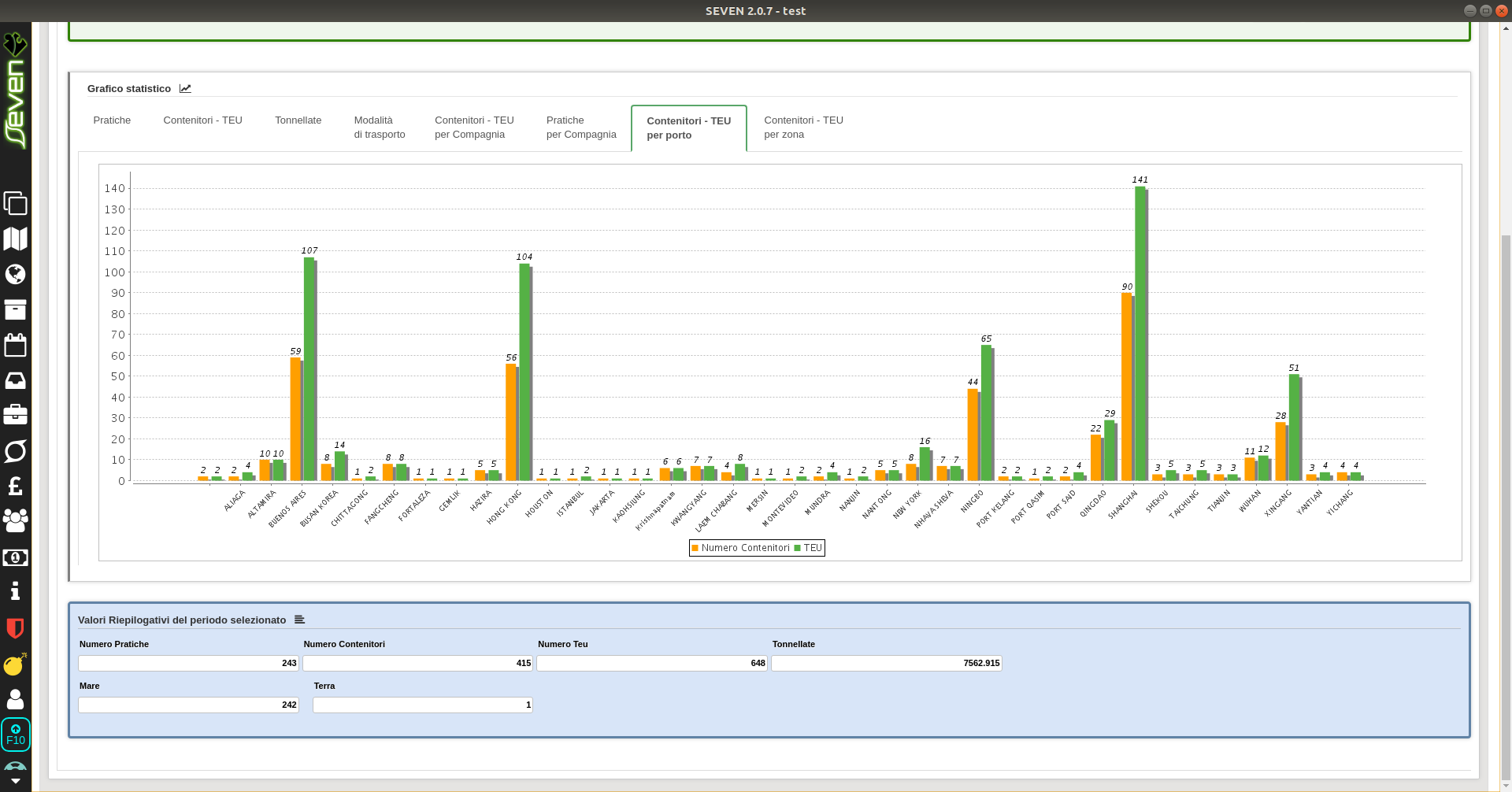The height and width of the screenshot is (792, 1512).
Task: Click the banknote money icon in sidebar
Action: click(15, 557)
